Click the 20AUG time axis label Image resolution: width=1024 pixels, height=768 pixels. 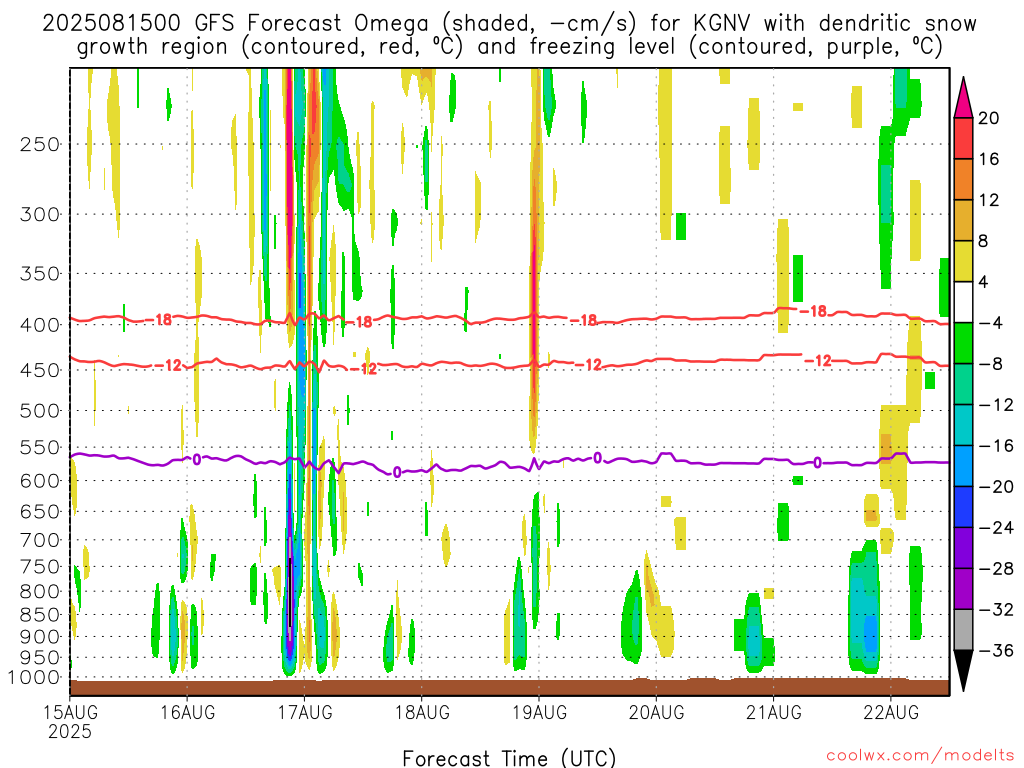656,712
